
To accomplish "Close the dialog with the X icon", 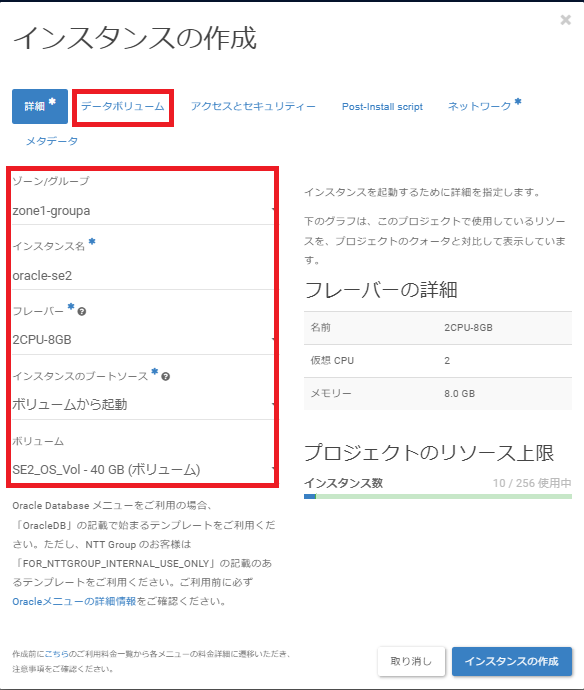I will click(566, 20).
